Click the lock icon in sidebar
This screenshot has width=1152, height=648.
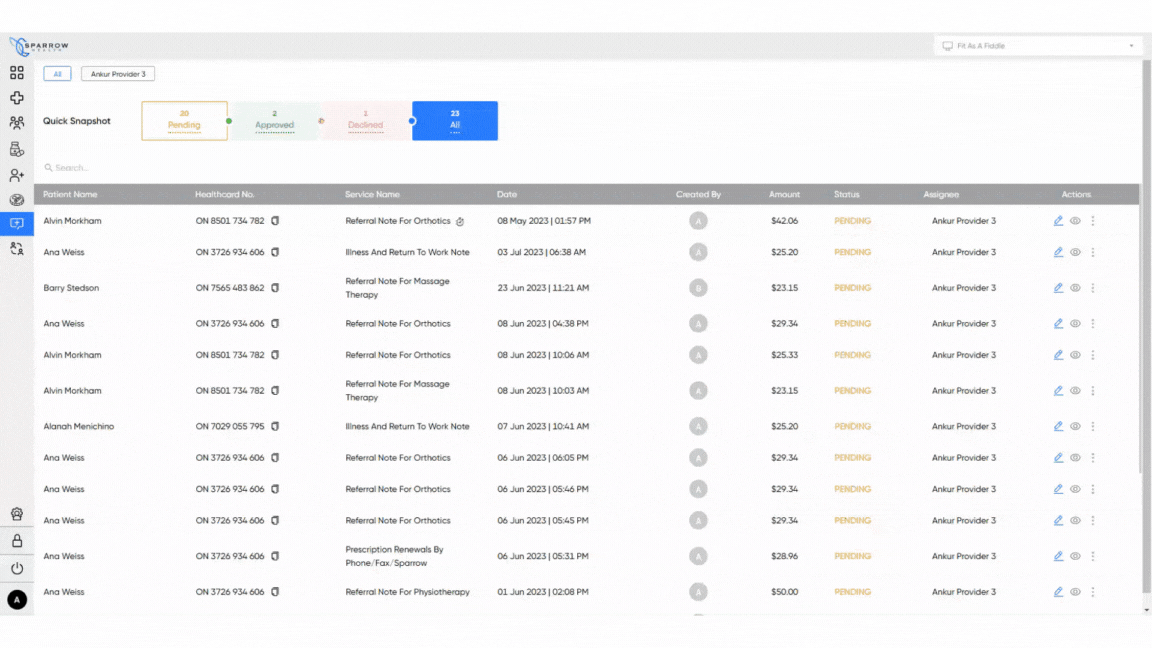(17, 541)
